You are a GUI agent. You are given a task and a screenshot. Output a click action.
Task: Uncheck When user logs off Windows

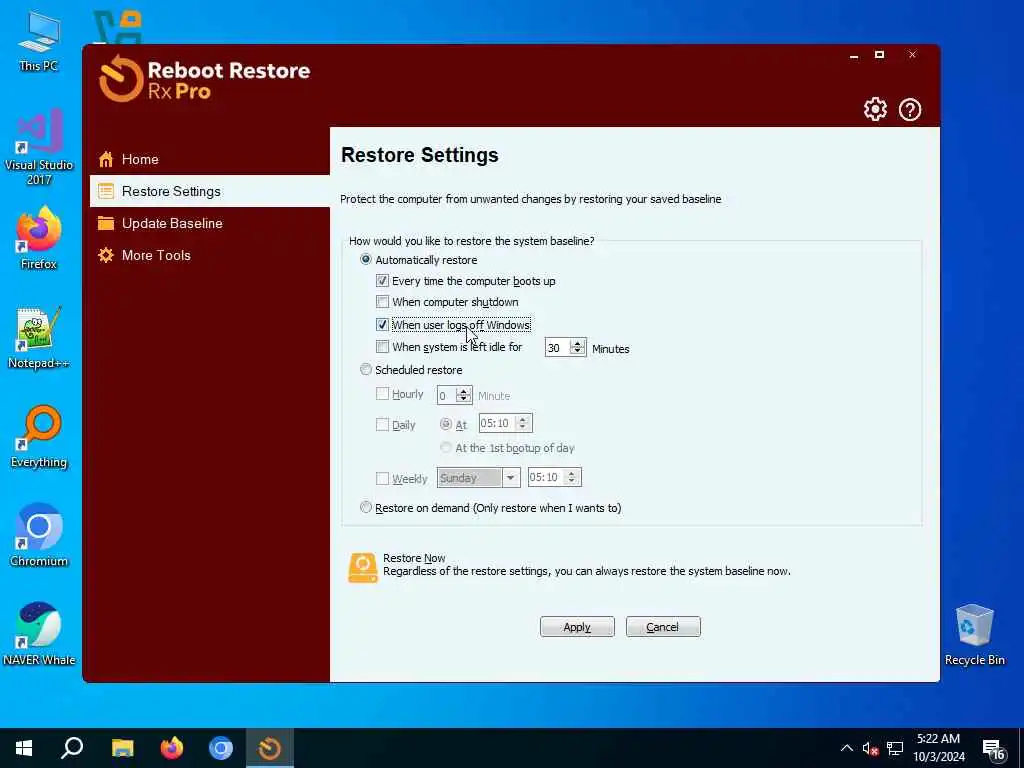[382, 325]
